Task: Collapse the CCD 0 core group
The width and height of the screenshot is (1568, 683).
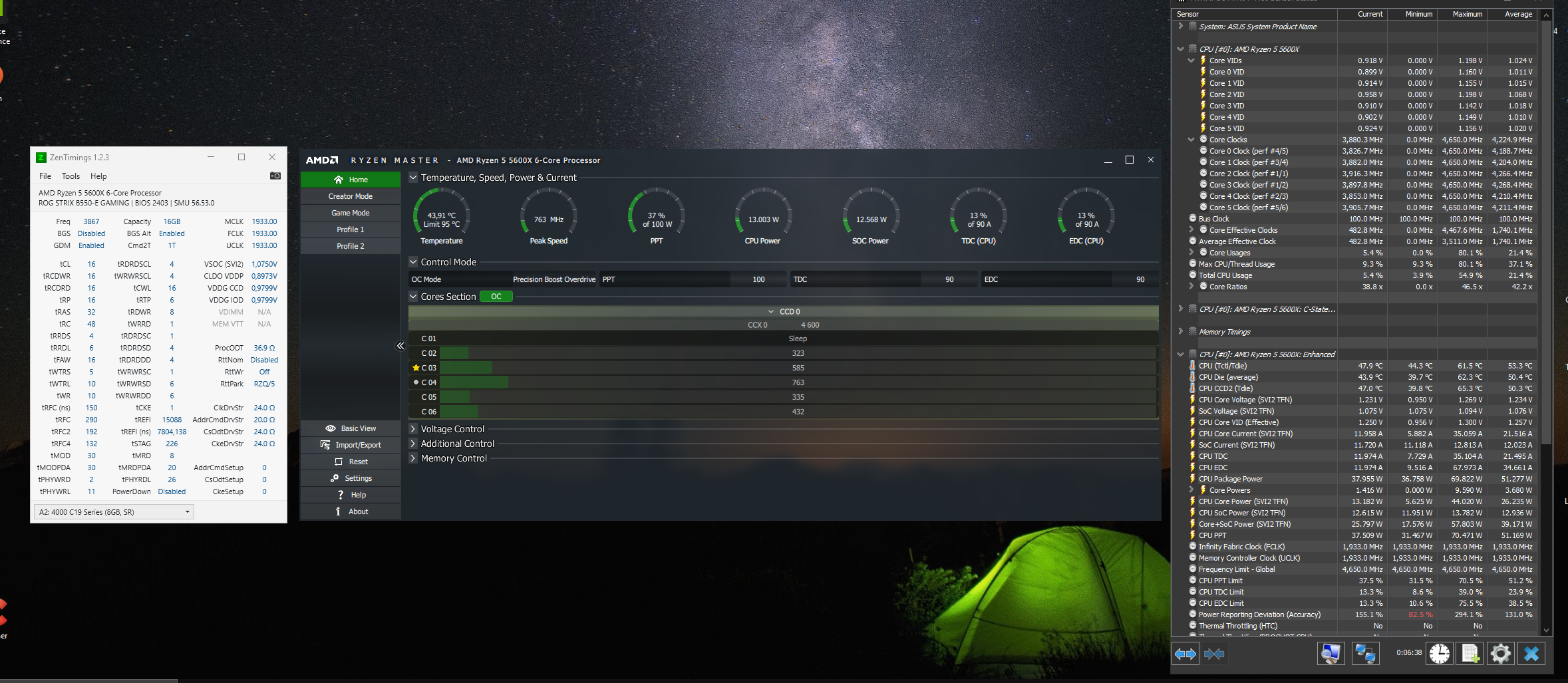Action: click(771, 312)
